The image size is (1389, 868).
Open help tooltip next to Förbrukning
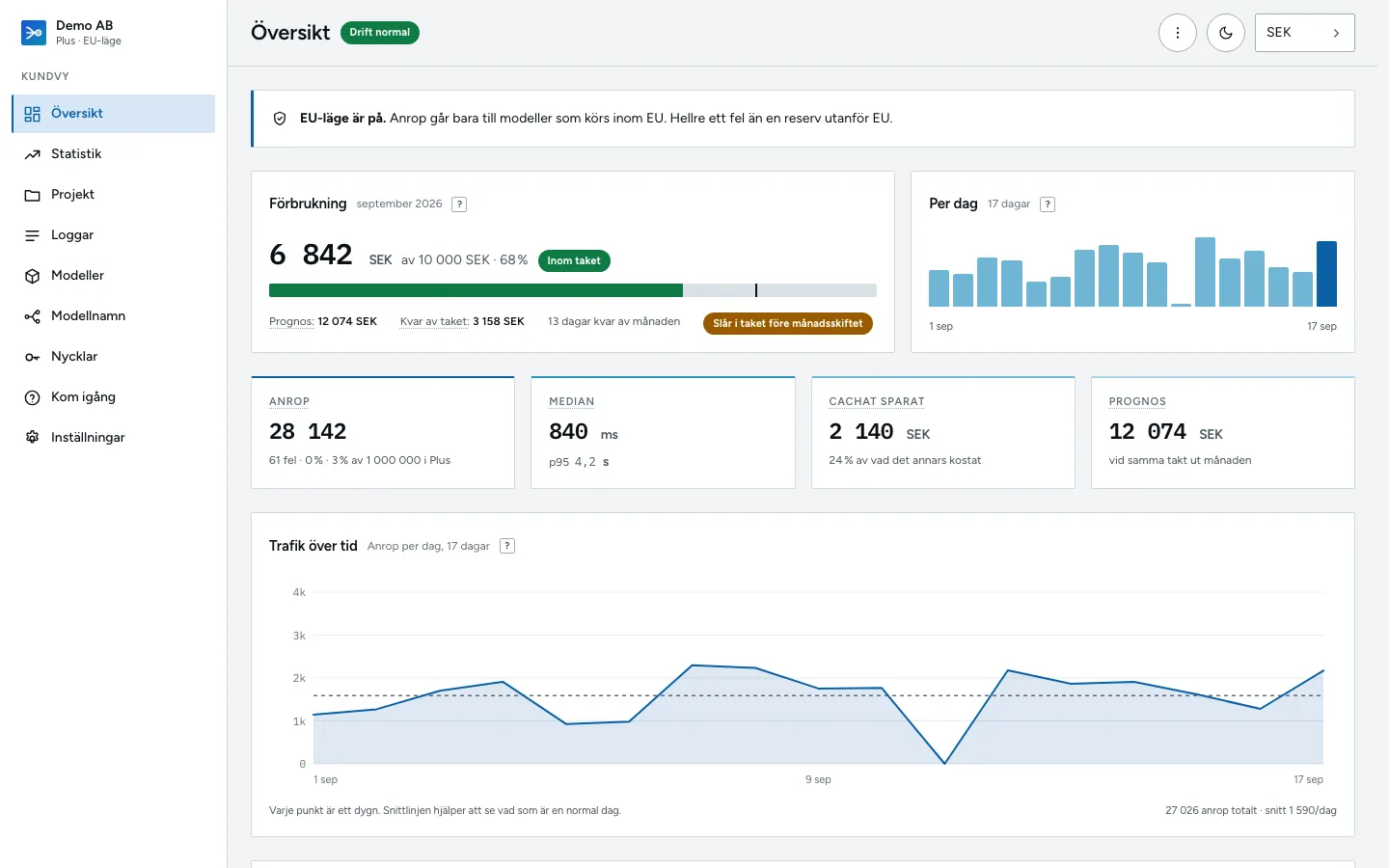460,204
